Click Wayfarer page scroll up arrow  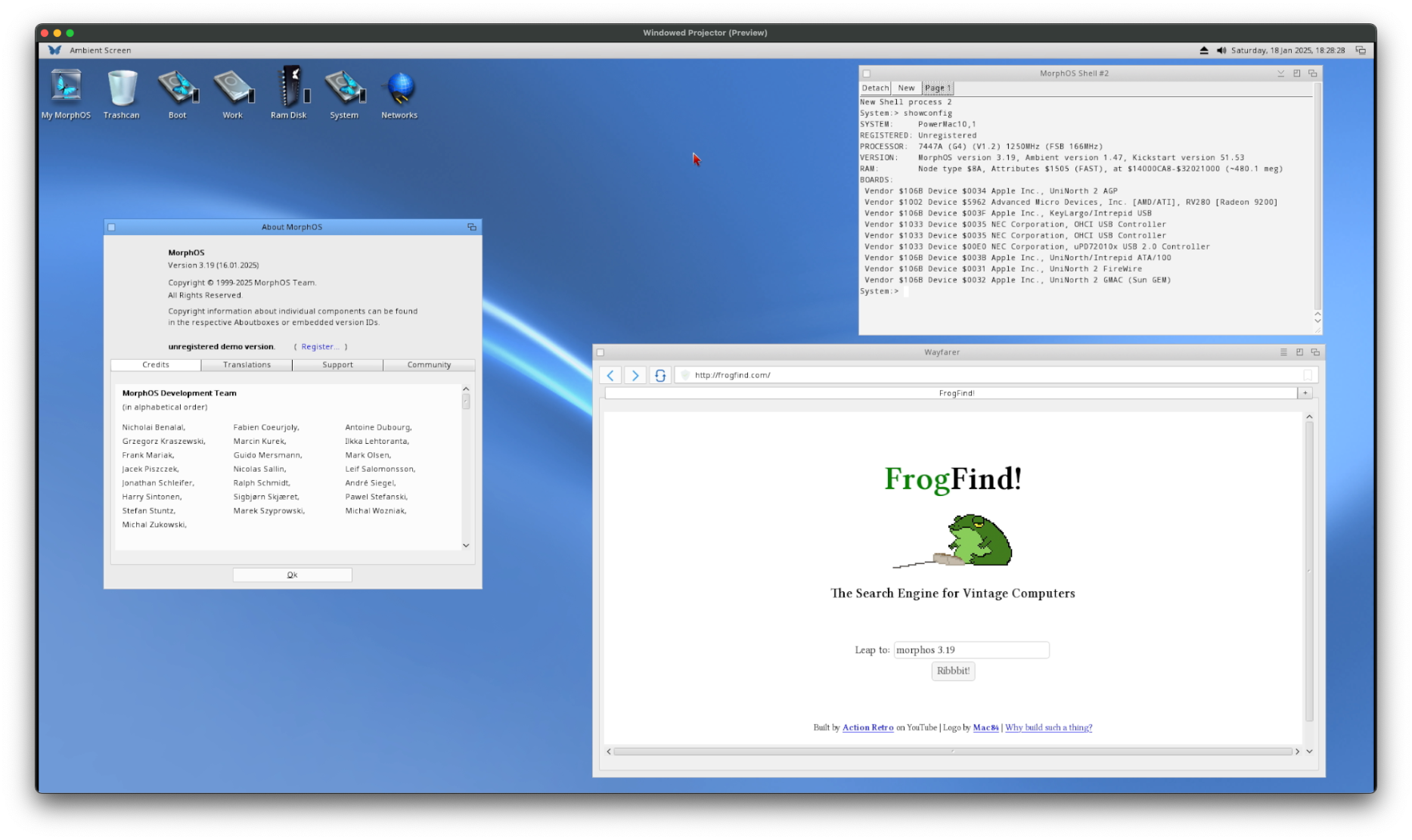click(x=1309, y=417)
